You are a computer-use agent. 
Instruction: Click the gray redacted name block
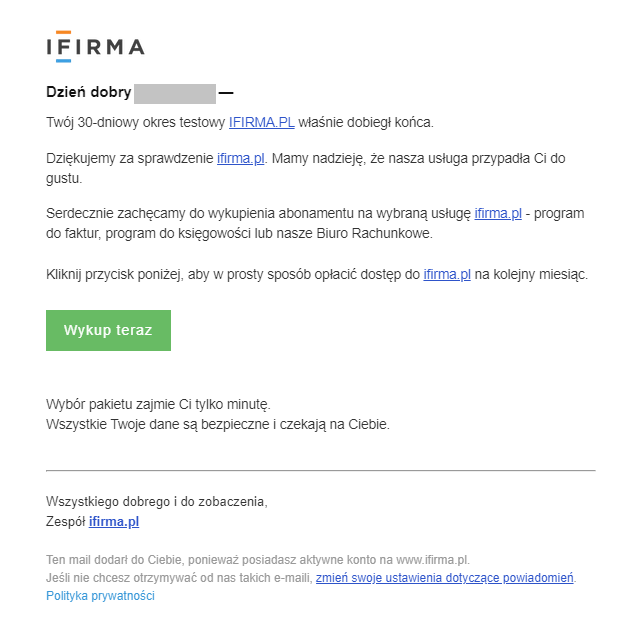(x=175, y=93)
